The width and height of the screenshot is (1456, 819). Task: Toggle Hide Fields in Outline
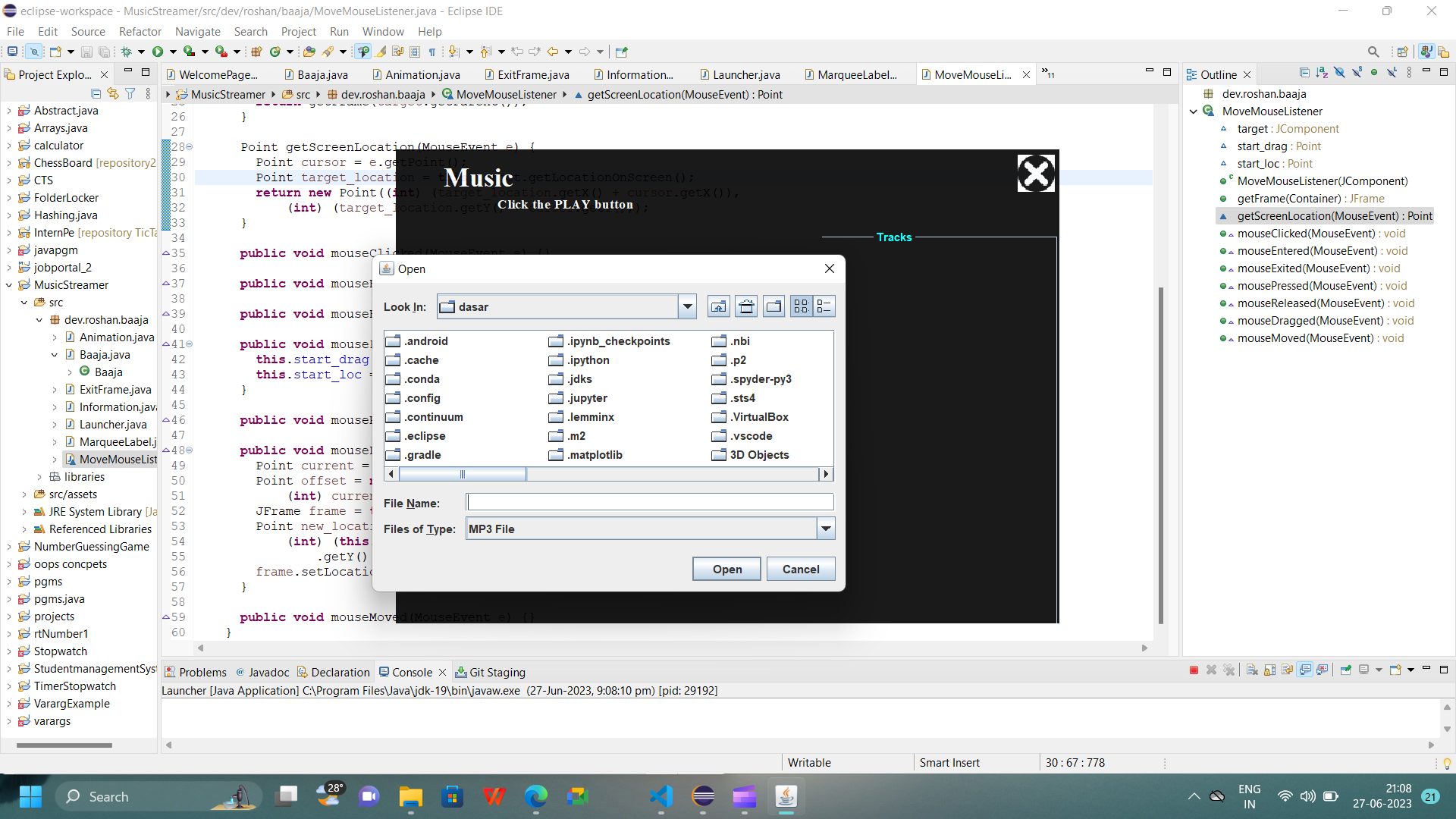coord(1339,73)
